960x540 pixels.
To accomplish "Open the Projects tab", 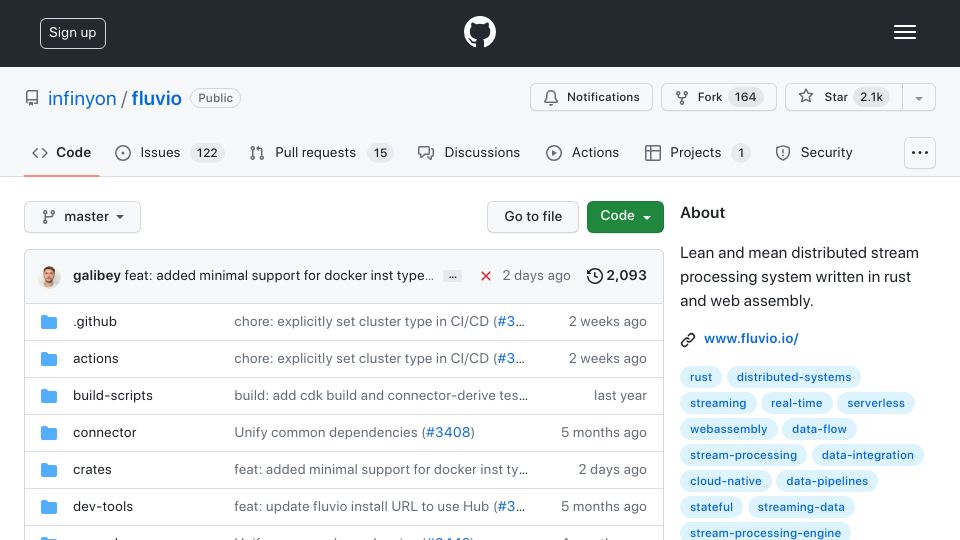I will (697, 152).
